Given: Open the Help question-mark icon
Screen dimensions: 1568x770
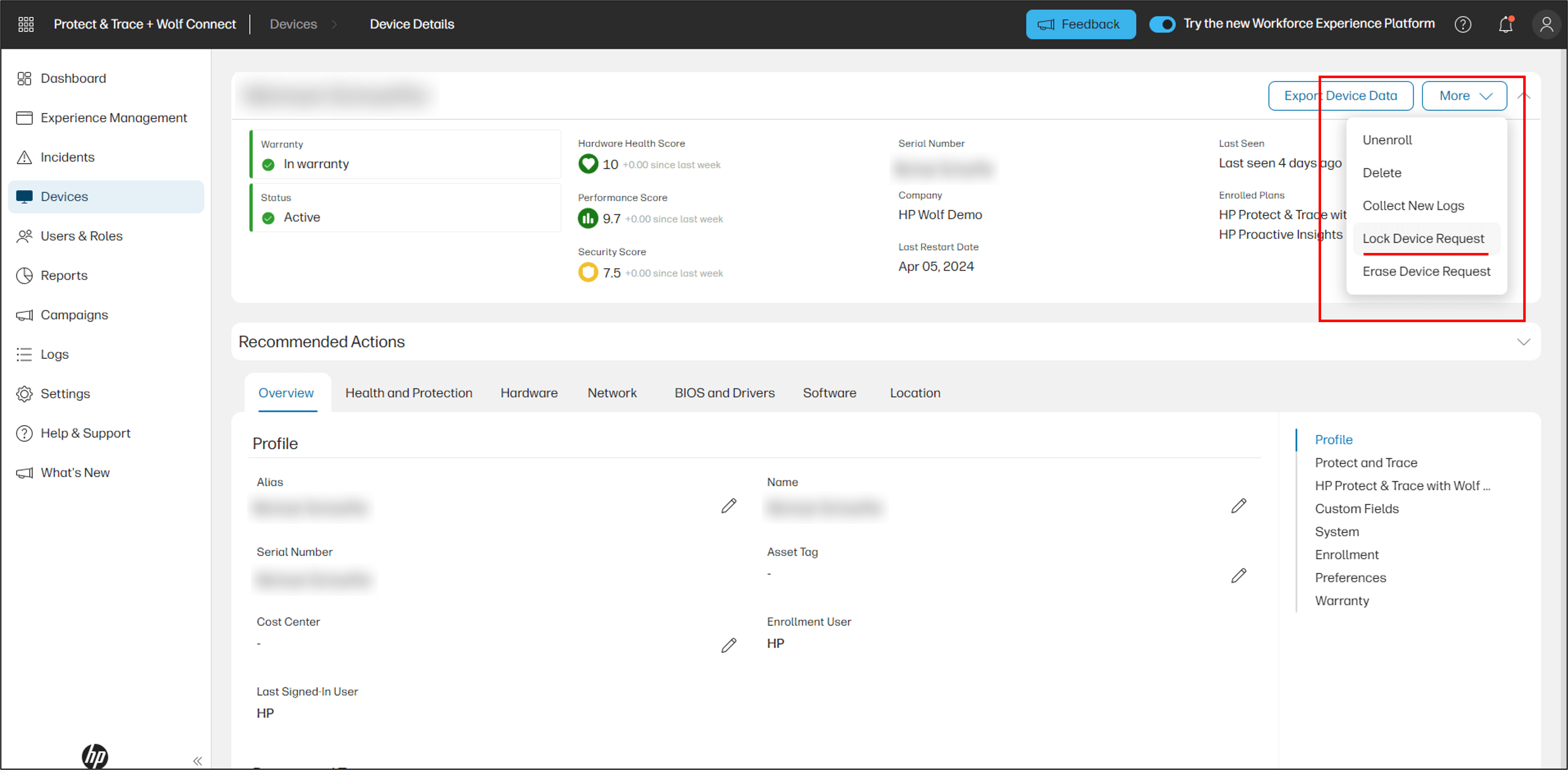Looking at the screenshot, I should (x=1463, y=24).
